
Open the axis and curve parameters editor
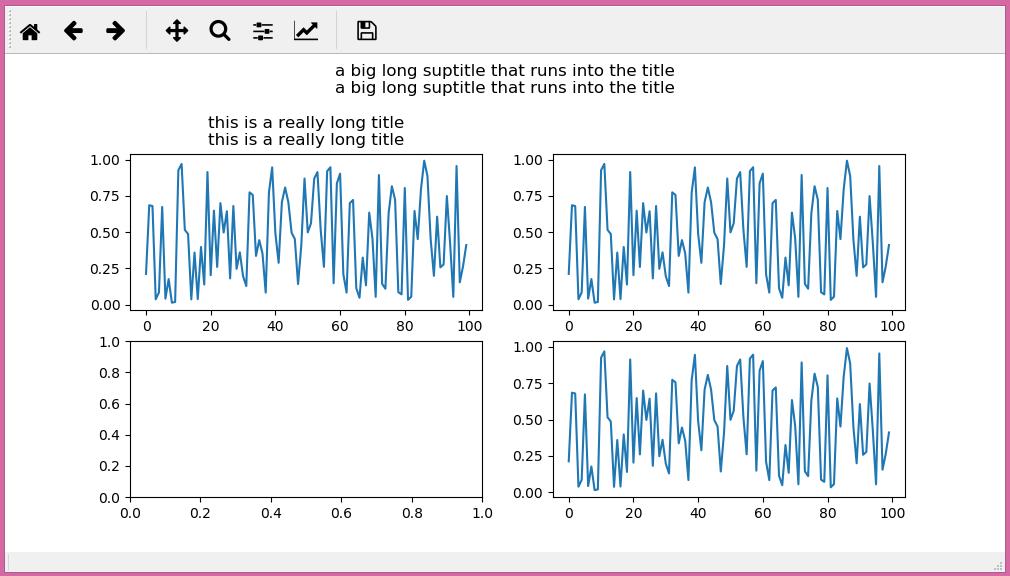point(305,31)
